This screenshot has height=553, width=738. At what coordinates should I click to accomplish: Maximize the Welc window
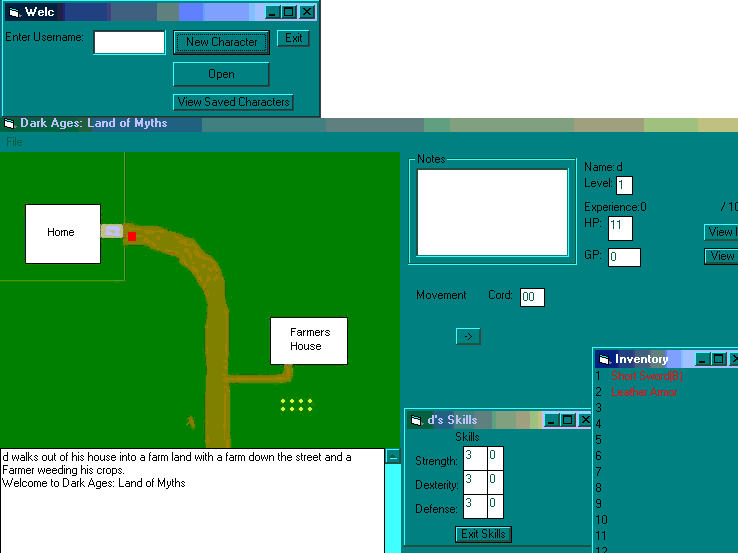tap(289, 12)
